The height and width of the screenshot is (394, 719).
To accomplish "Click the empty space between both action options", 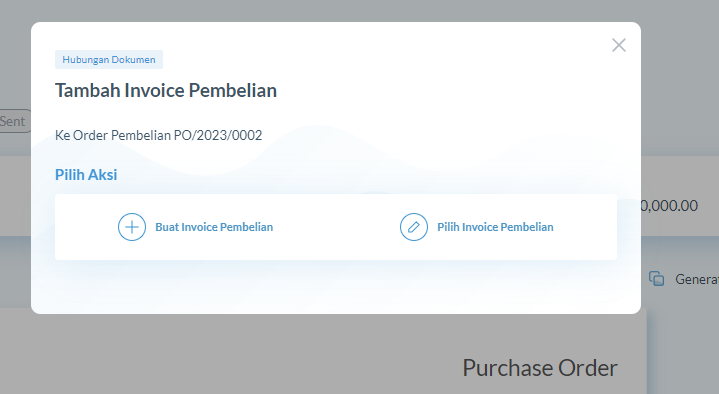I will (336, 227).
